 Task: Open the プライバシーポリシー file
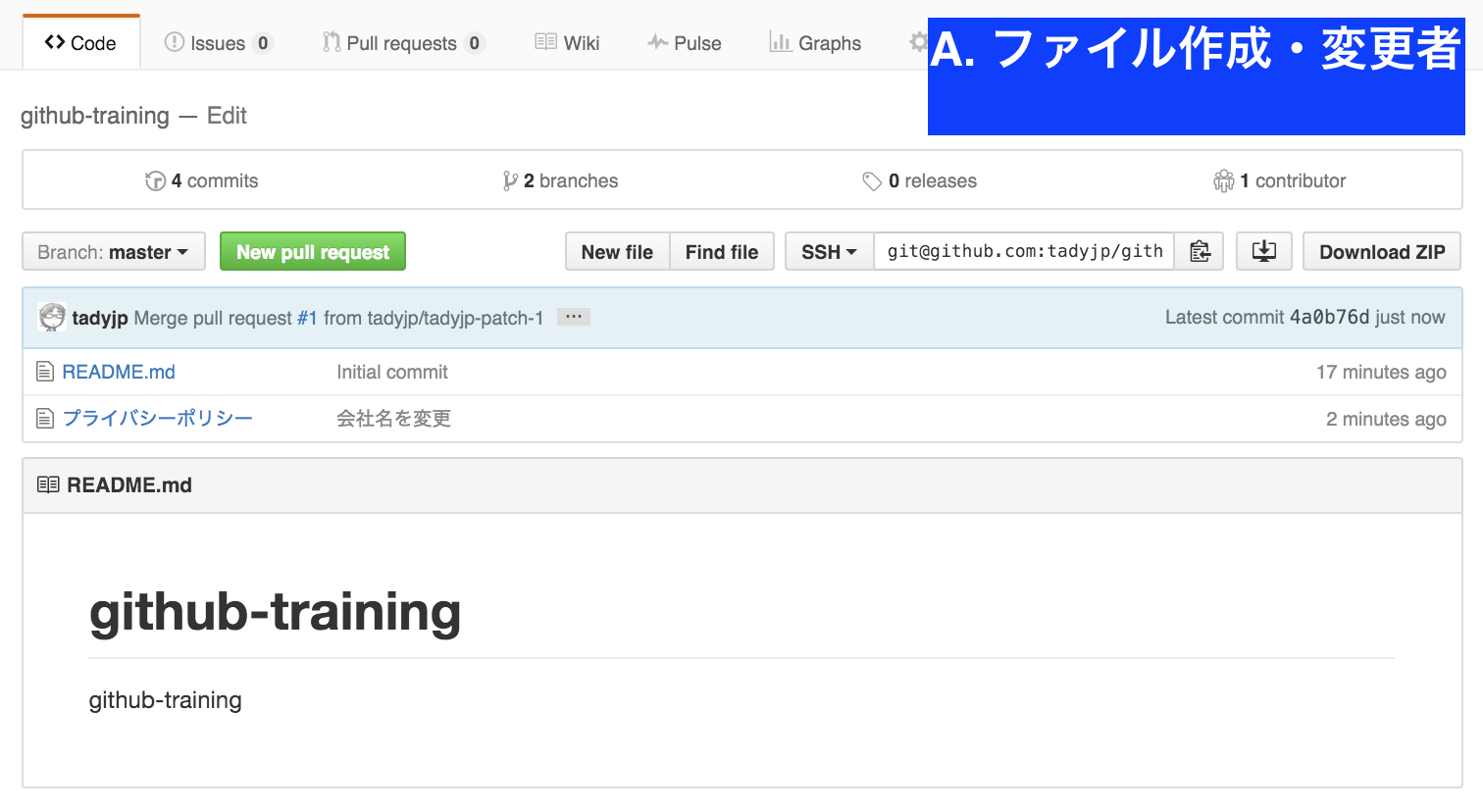157,419
